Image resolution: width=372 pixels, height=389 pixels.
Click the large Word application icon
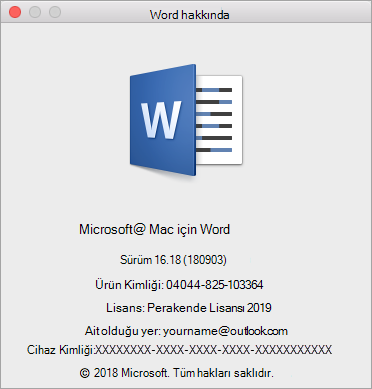click(x=186, y=120)
